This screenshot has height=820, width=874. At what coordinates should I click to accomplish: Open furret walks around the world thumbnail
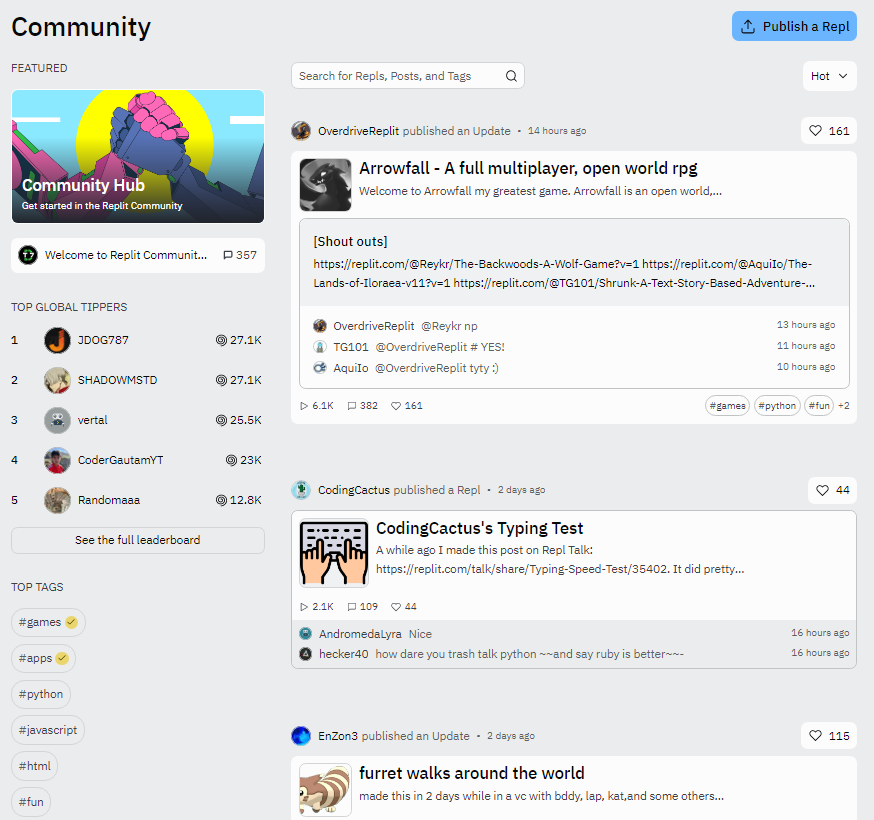326,790
